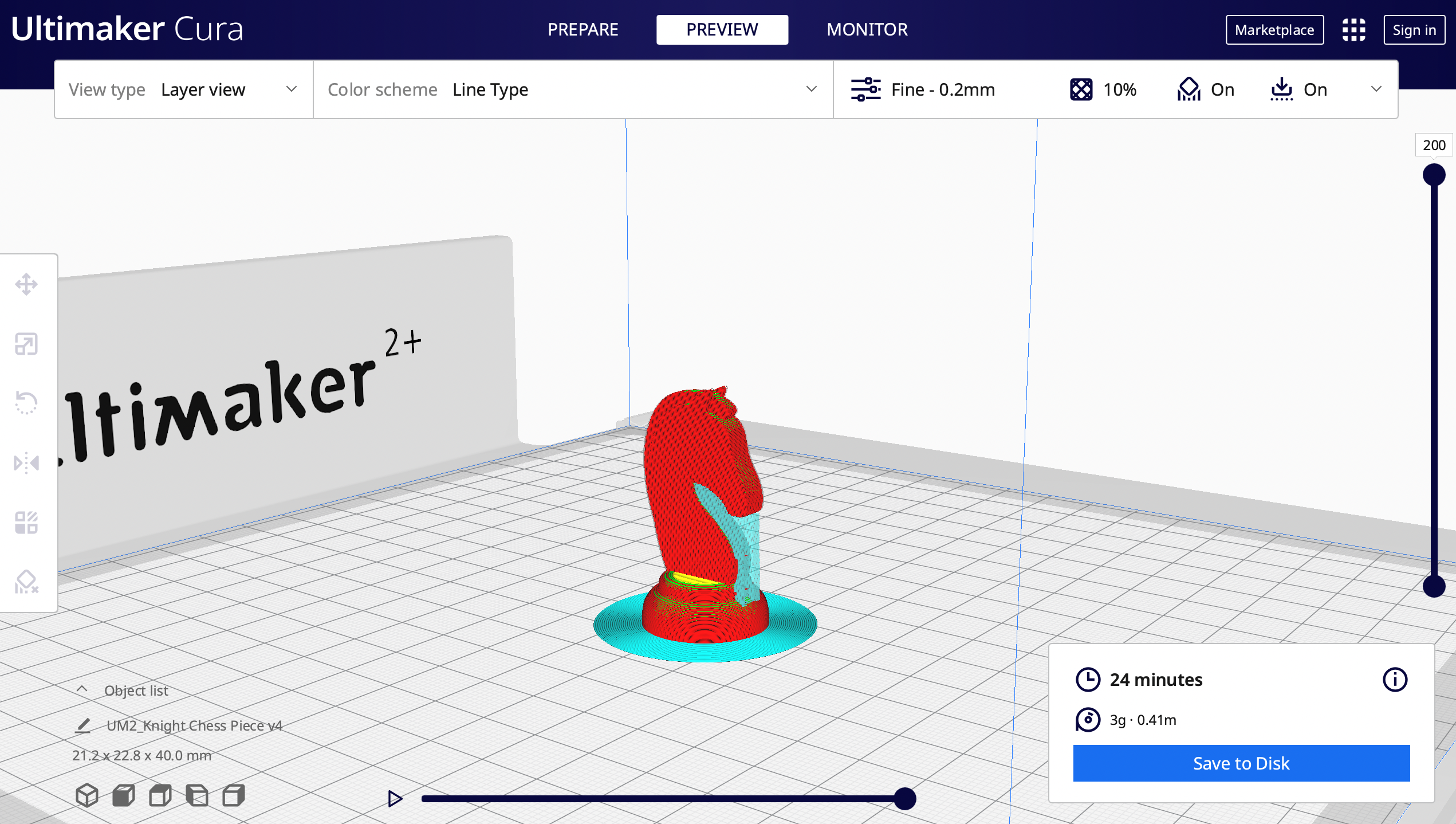Expand the print settings panel chevron
The image size is (1456, 824).
click(x=1376, y=89)
